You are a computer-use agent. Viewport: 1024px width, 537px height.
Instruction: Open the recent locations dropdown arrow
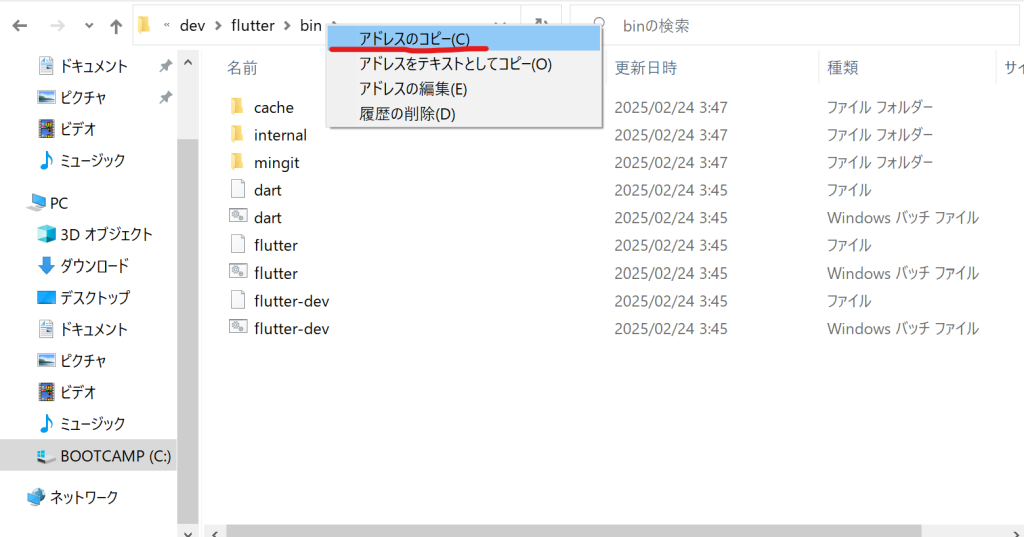pyautogui.click(x=87, y=26)
